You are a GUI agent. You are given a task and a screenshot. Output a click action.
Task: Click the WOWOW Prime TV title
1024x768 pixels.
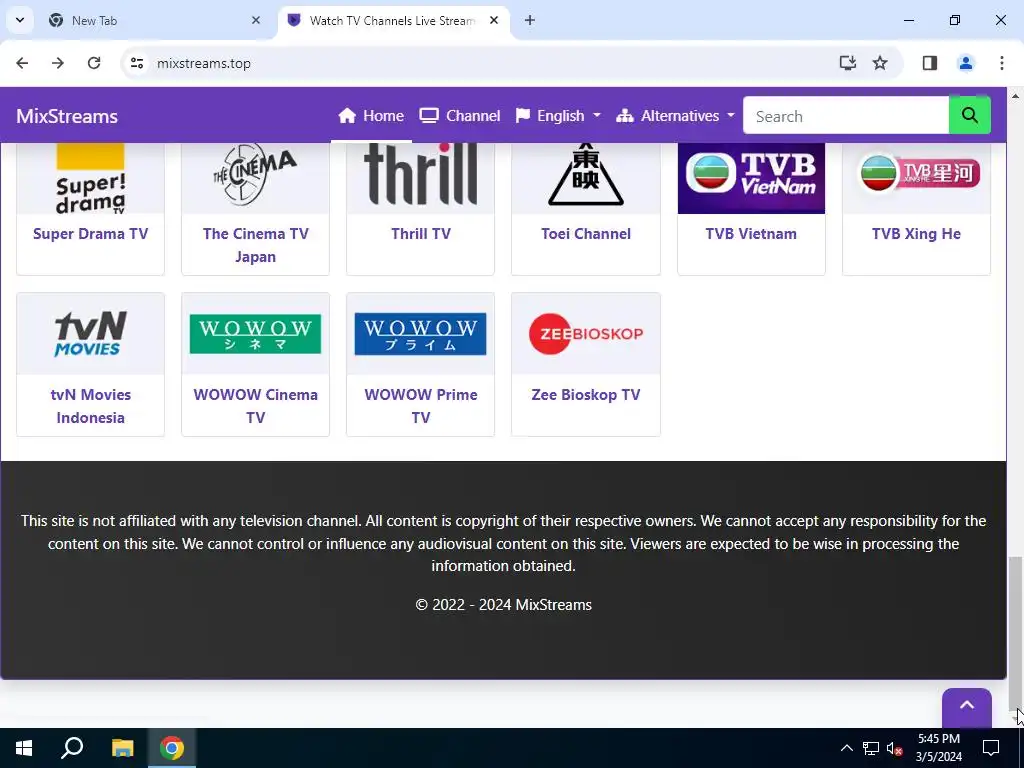coord(421,406)
